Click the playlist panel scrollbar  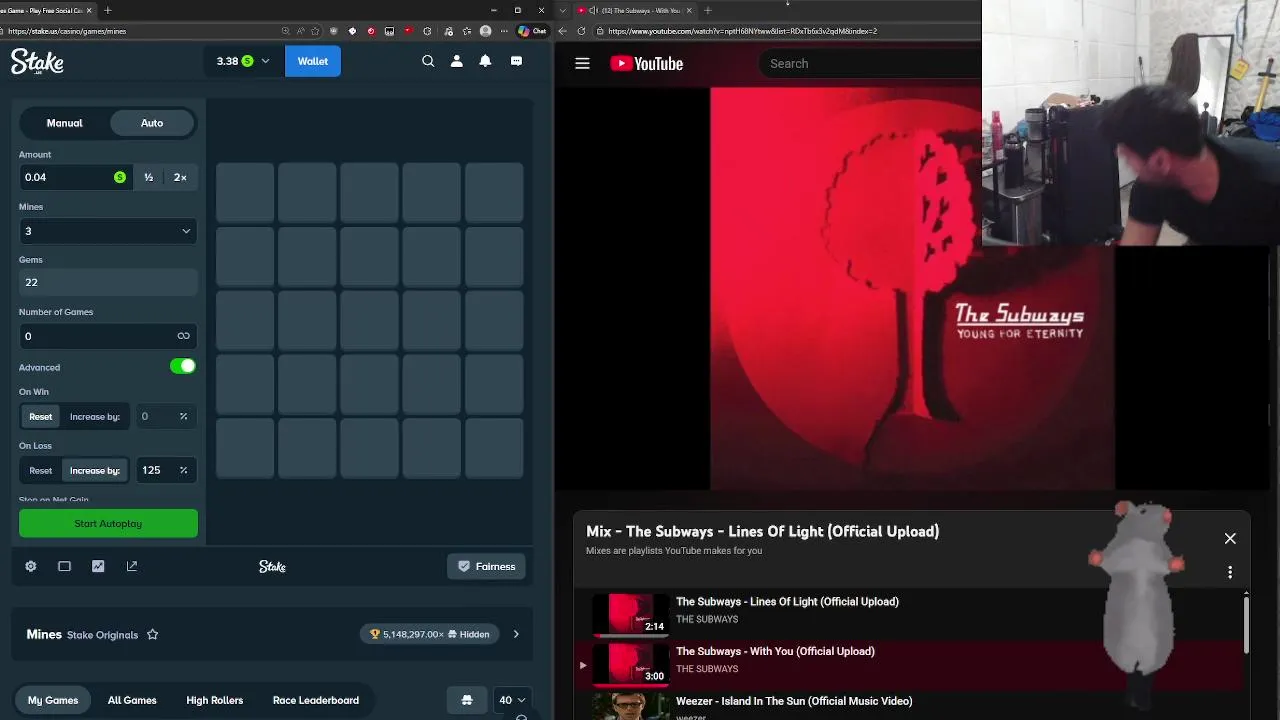(1246, 625)
